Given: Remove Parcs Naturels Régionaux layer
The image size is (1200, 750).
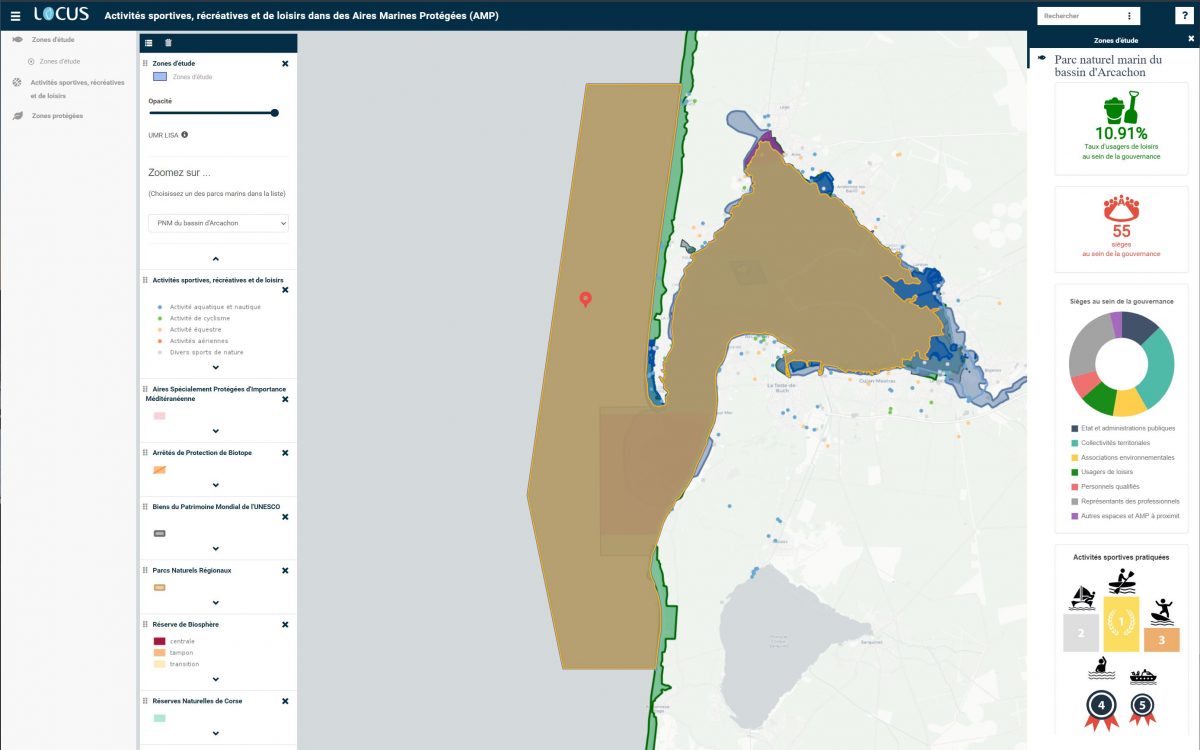Looking at the screenshot, I should tap(285, 570).
